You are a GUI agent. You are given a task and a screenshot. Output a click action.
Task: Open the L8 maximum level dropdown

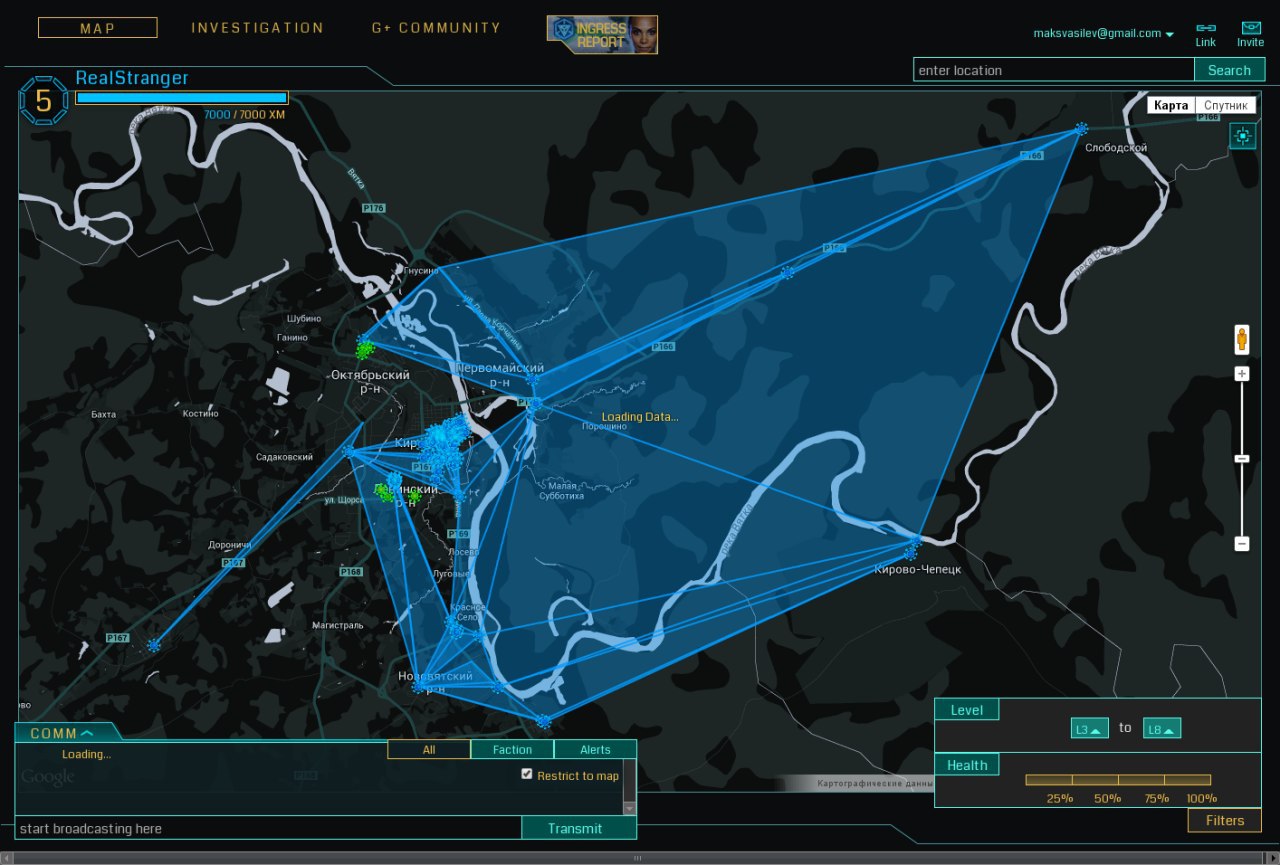tap(1162, 729)
